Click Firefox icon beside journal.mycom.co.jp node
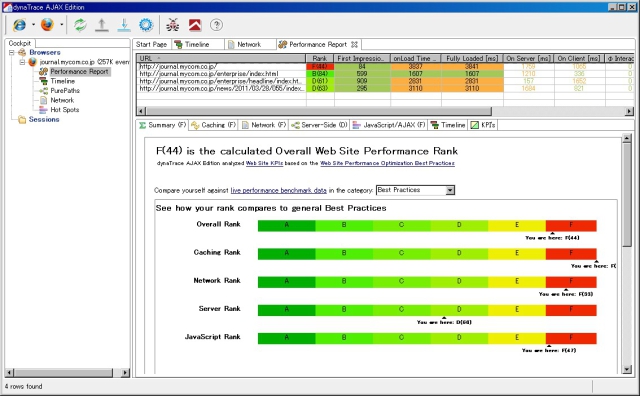This screenshot has width=640, height=396. point(33,62)
